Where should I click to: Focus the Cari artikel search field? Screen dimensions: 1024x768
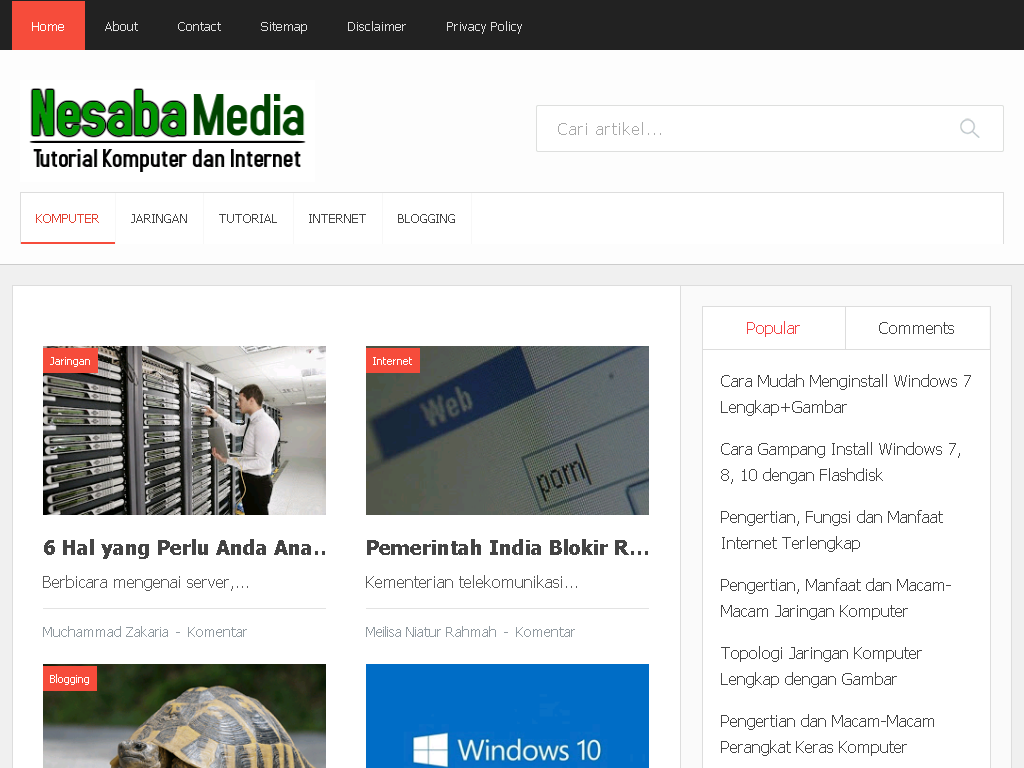[740, 129]
